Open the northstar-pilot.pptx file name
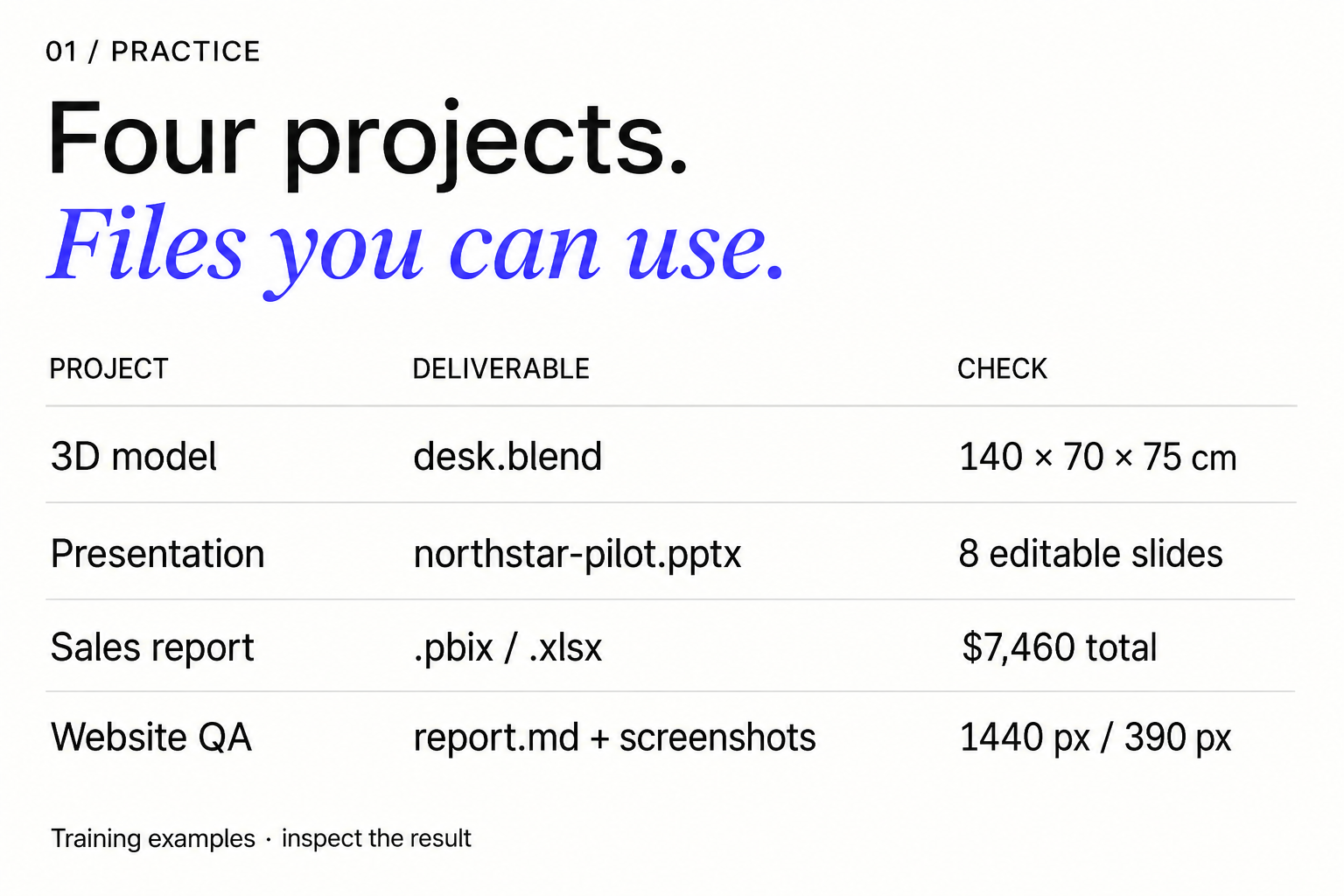 (x=577, y=555)
